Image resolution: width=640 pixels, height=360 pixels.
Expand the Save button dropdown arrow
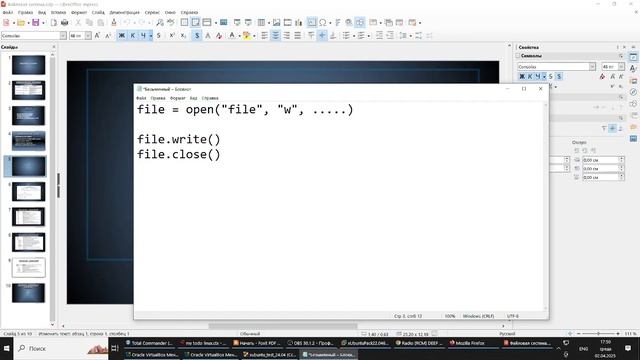point(43,23)
